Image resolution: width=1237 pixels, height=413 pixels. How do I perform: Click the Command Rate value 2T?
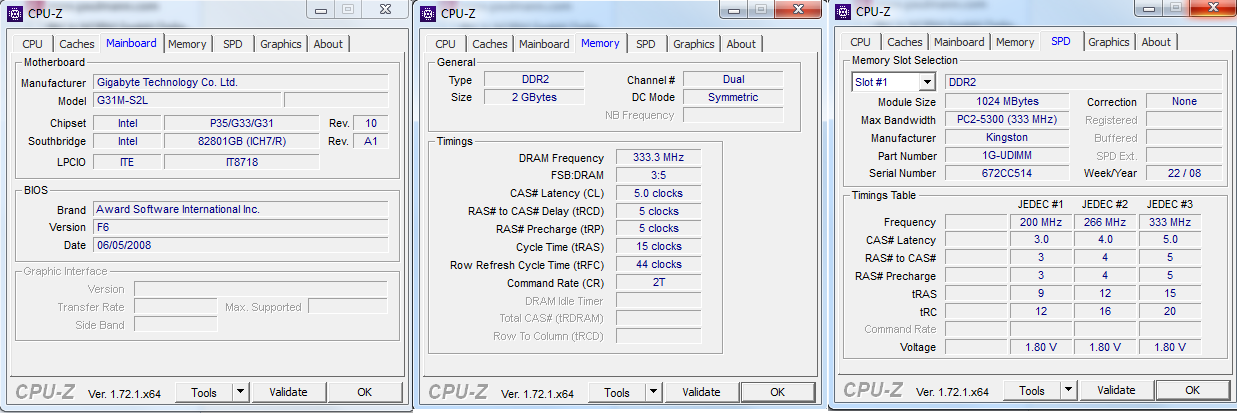point(657,282)
